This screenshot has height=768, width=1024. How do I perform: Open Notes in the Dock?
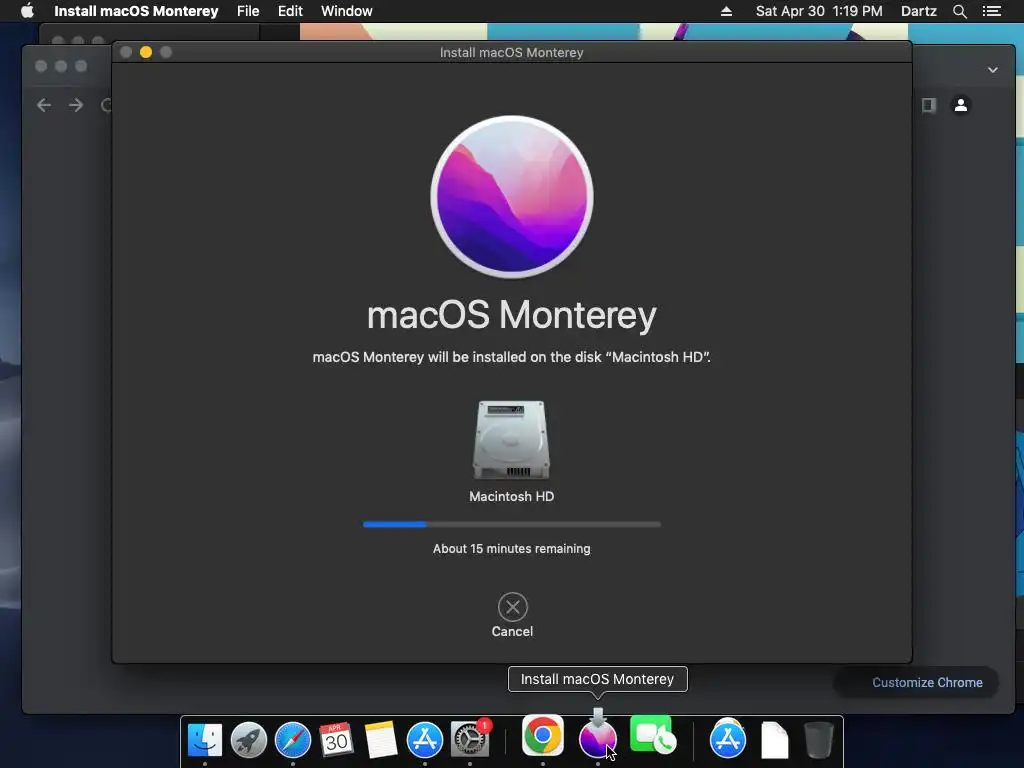(x=381, y=740)
